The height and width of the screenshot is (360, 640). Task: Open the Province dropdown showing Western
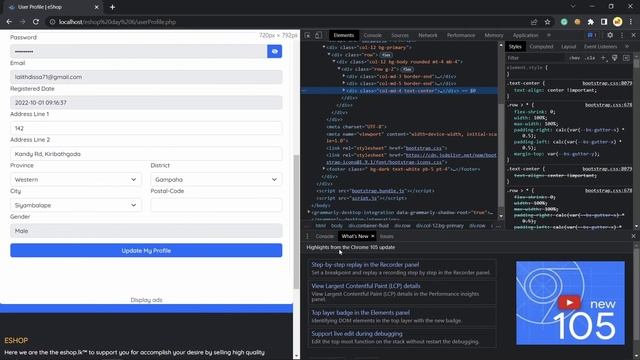(x=76, y=180)
